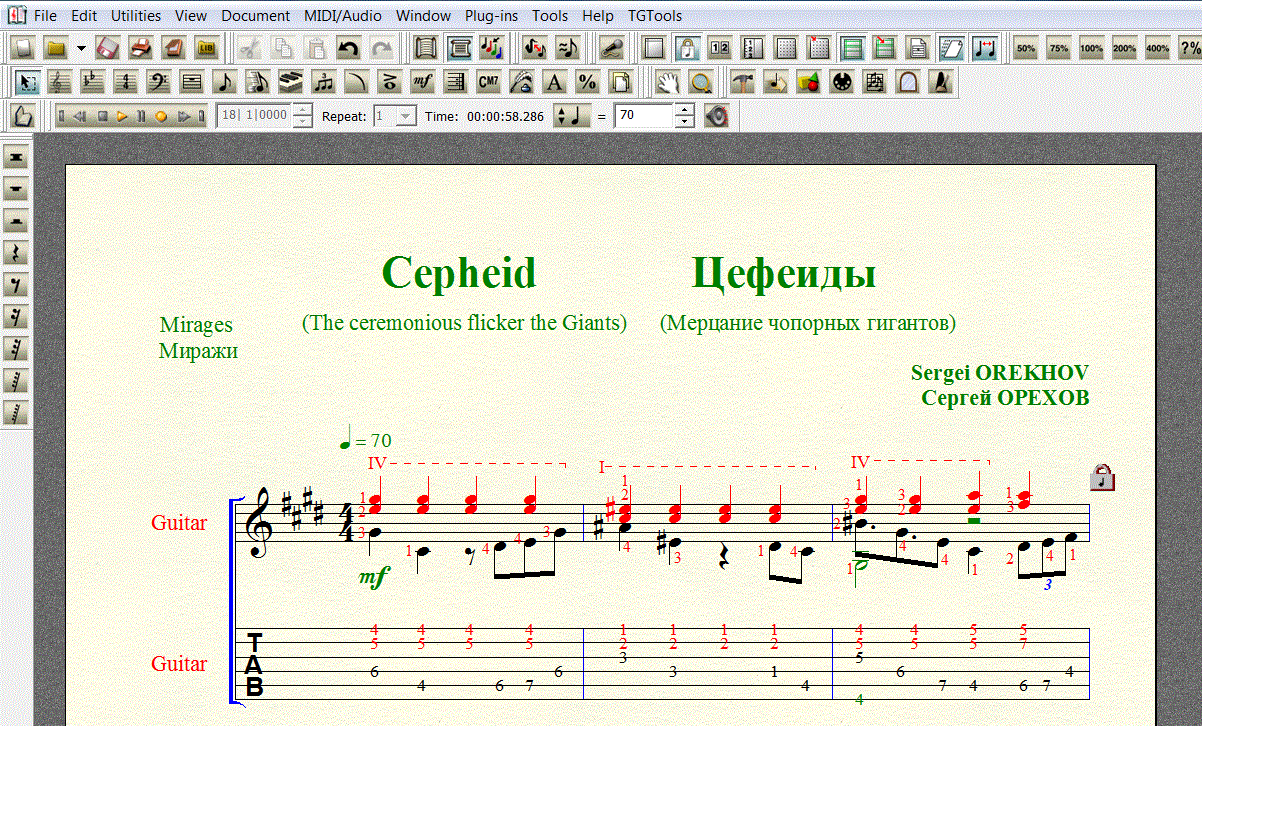The height and width of the screenshot is (817, 1274).
Task: Set zoom to 200%
Action: (x=1125, y=48)
